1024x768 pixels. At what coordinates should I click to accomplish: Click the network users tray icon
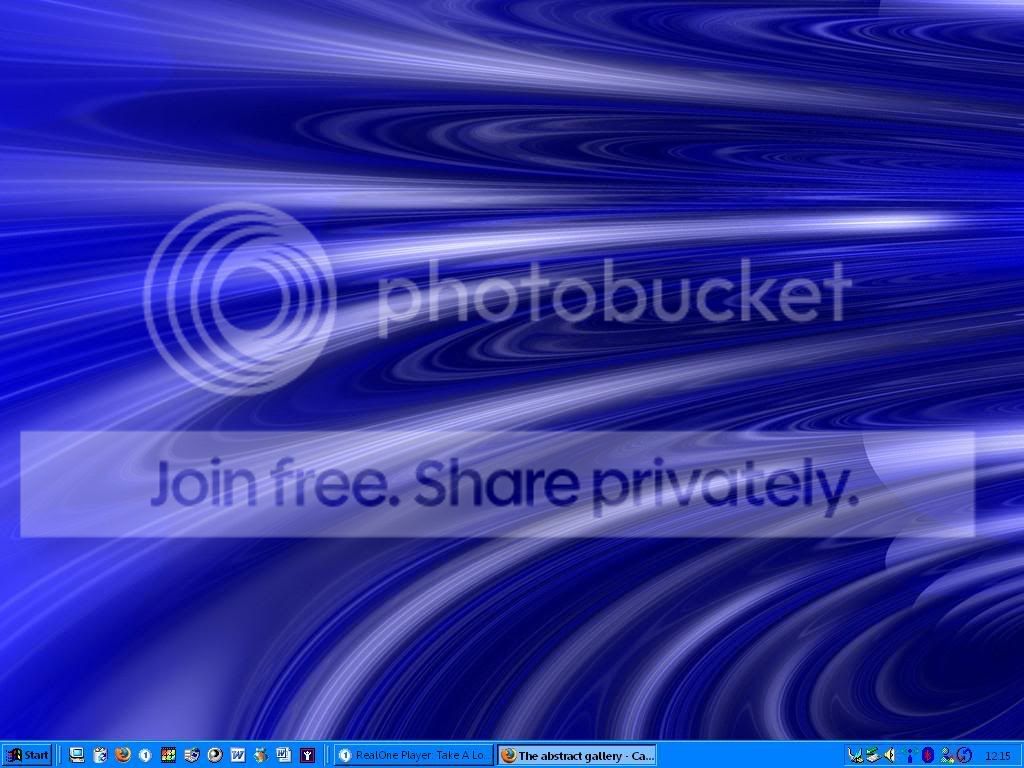click(x=947, y=756)
